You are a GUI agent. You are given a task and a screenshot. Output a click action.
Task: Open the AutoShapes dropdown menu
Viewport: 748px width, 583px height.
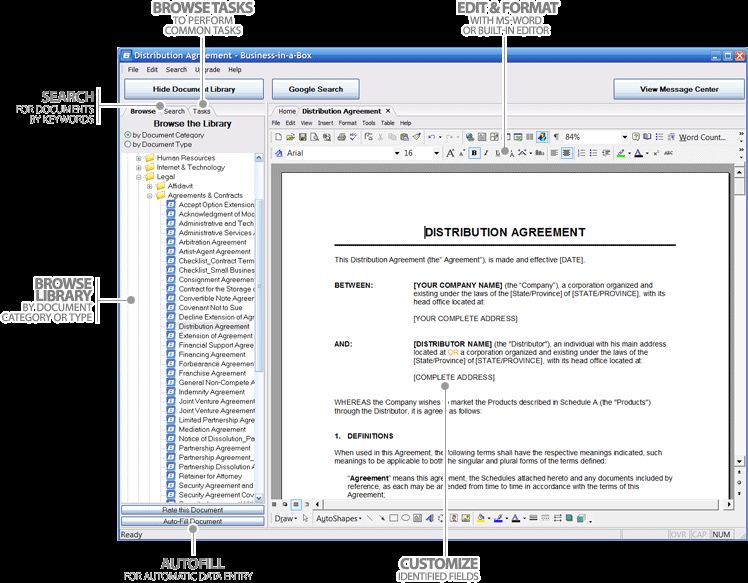pos(339,518)
